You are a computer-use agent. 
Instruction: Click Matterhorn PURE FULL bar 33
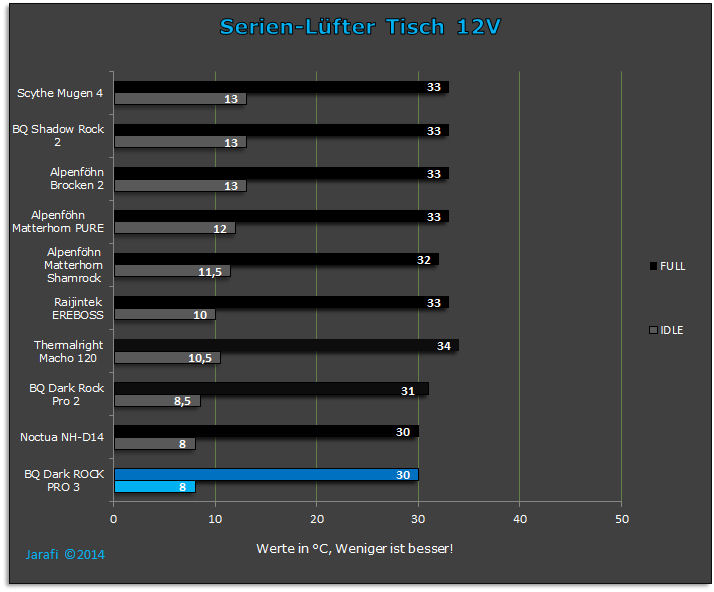[x=281, y=216]
